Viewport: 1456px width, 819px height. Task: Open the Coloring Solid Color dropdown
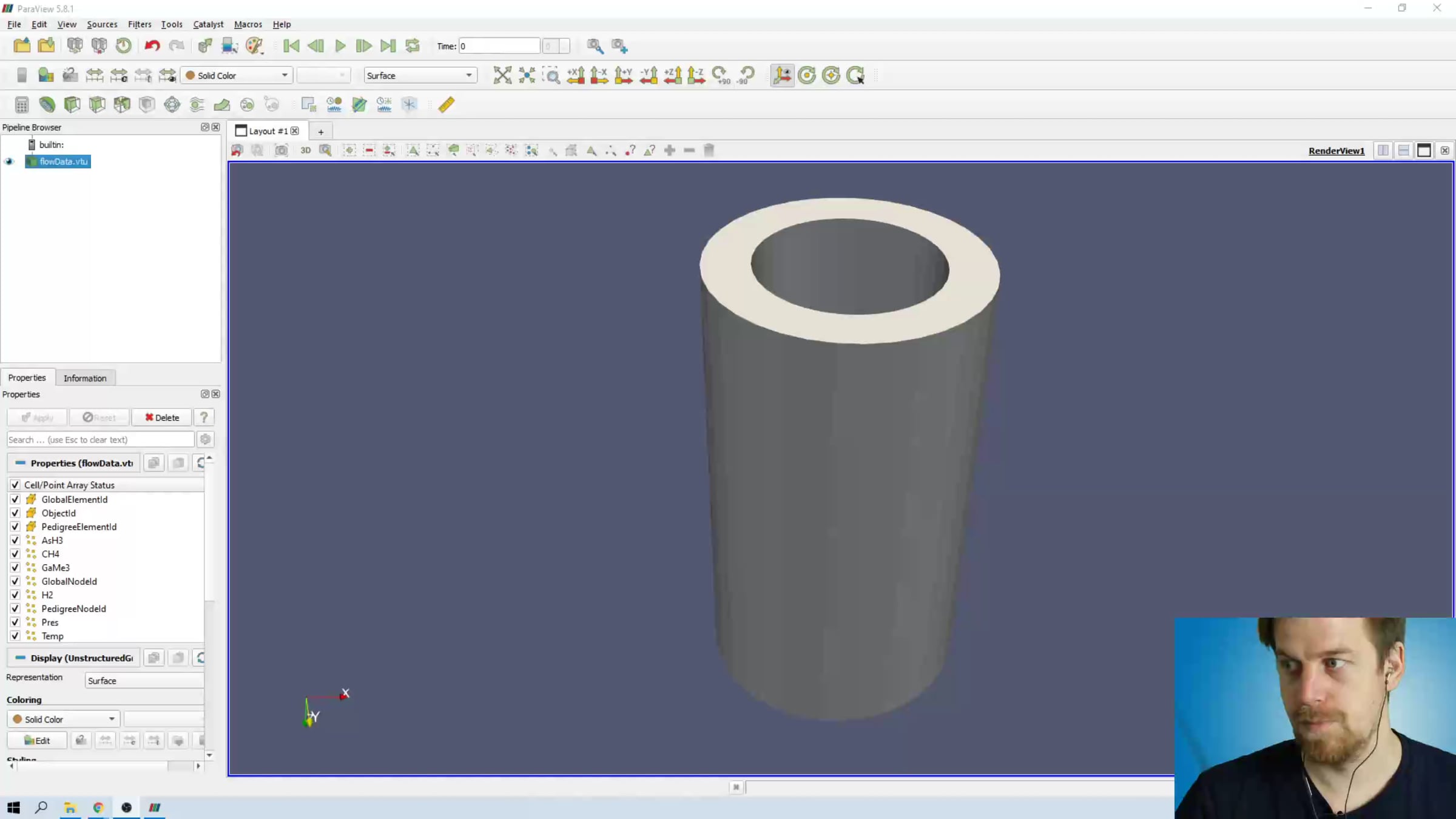(x=64, y=720)
